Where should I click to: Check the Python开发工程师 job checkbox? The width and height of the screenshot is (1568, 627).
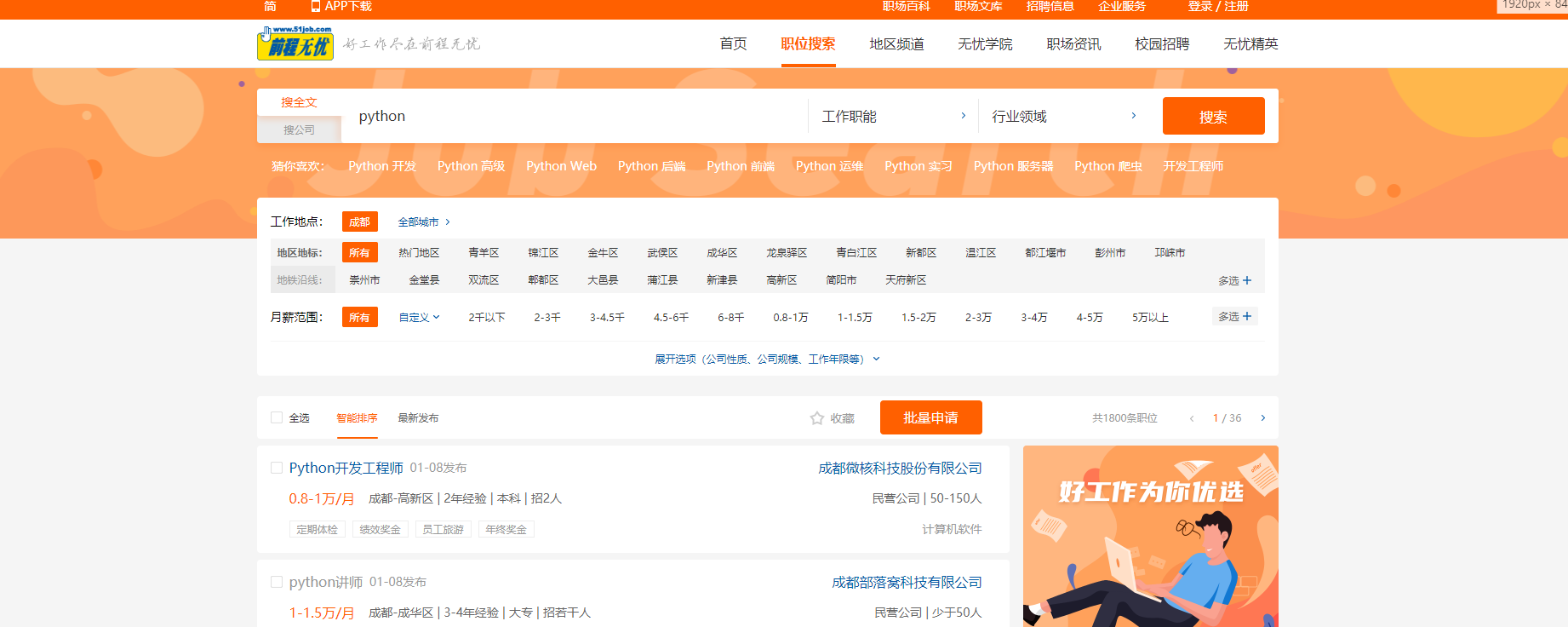click(277, 468)
